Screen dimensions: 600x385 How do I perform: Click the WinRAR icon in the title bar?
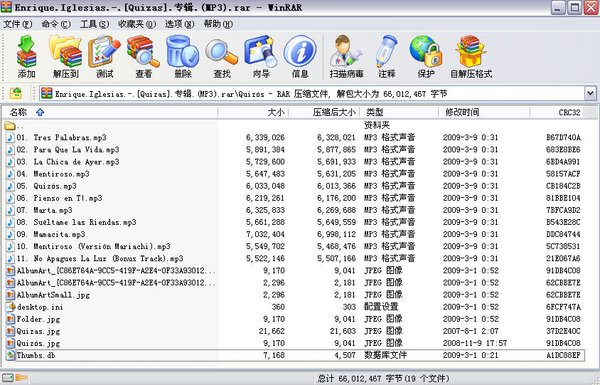[6, 7]
